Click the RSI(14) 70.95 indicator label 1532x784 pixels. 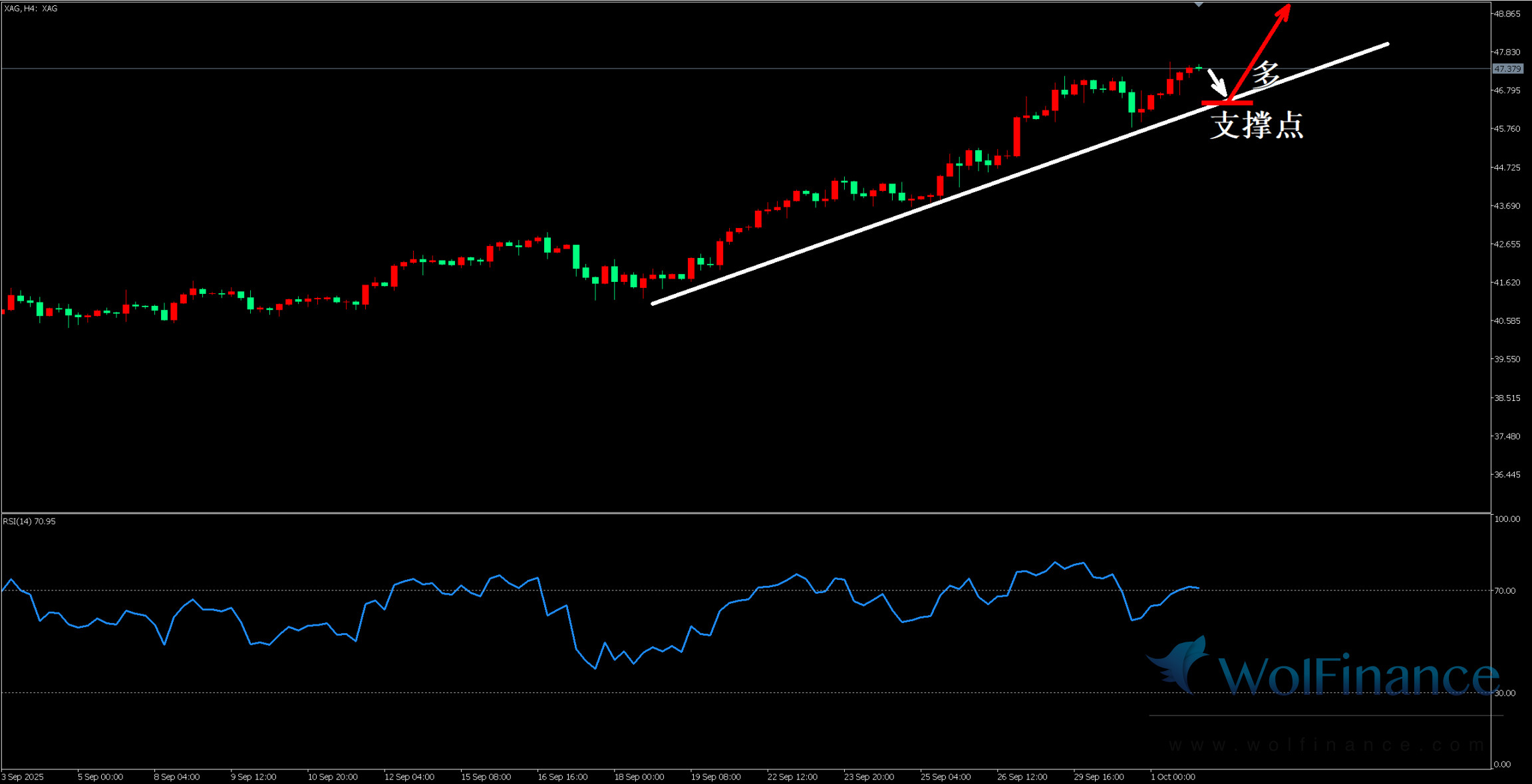pos(29,521)
